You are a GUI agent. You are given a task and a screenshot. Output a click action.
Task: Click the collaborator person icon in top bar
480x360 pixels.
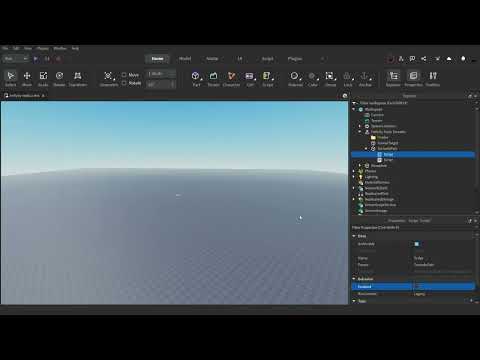(x=401, y=59)
